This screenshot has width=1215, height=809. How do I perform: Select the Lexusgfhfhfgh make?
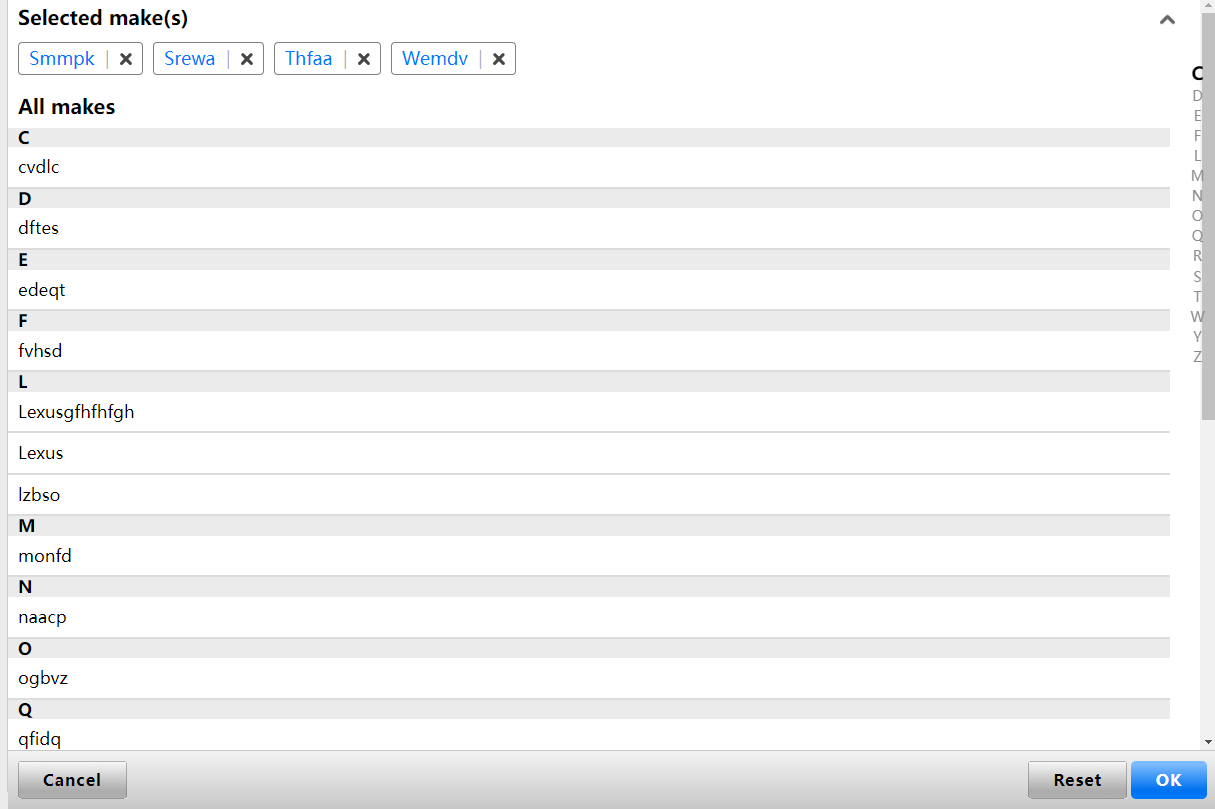coord(589,412)
